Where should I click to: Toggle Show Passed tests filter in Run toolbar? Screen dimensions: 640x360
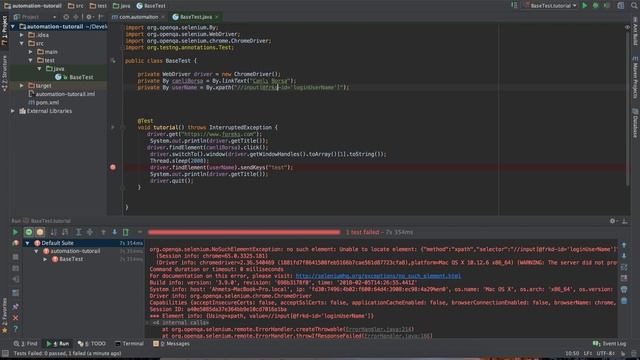coord(29,232)
